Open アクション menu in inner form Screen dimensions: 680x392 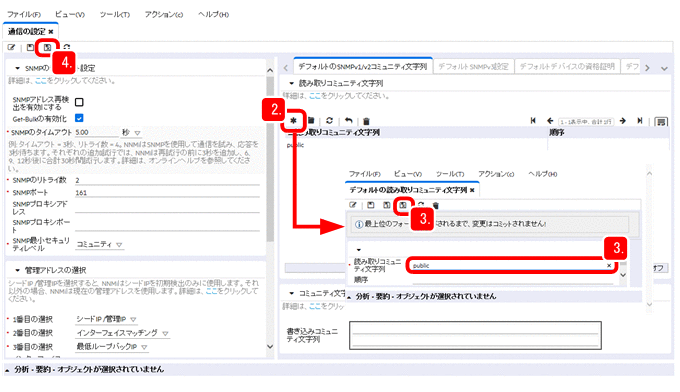(496, 174)
